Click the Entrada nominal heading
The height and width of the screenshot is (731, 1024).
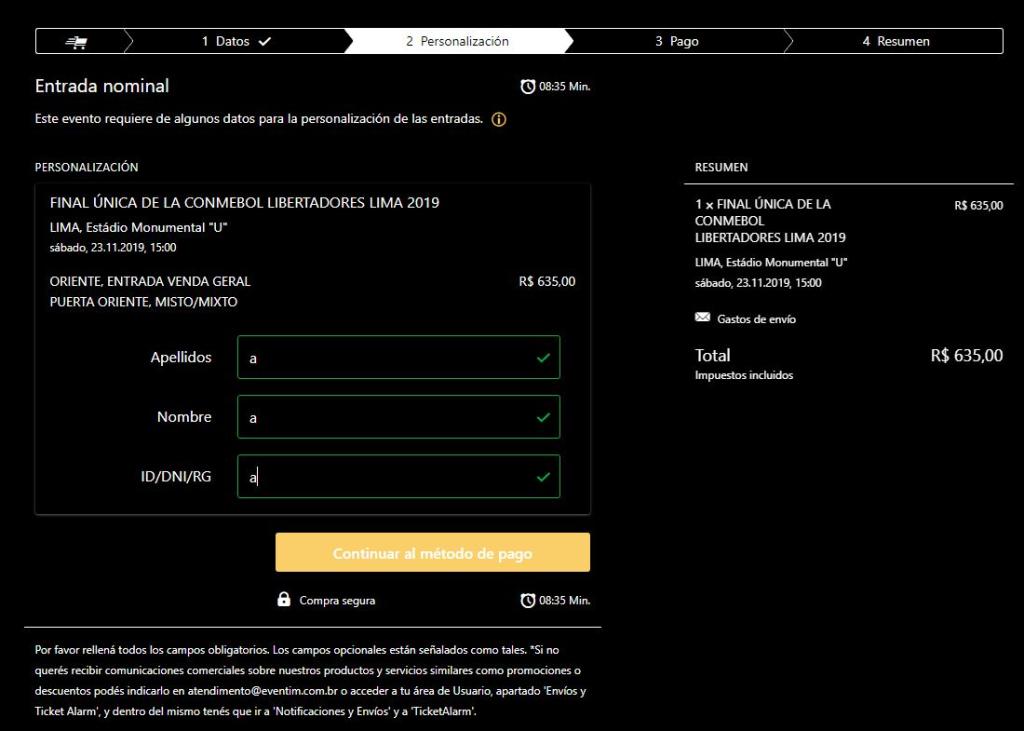click(102, 86)
